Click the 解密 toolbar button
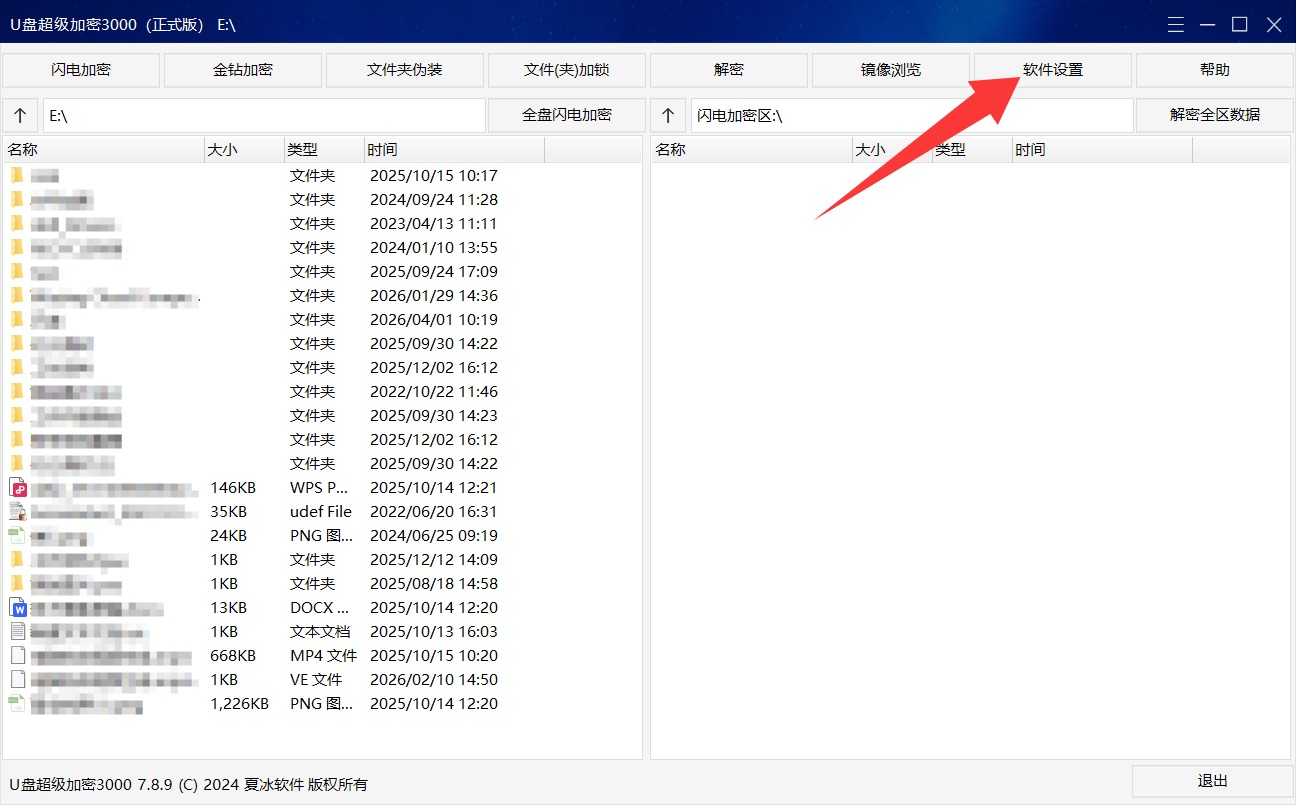 (729, 70)
